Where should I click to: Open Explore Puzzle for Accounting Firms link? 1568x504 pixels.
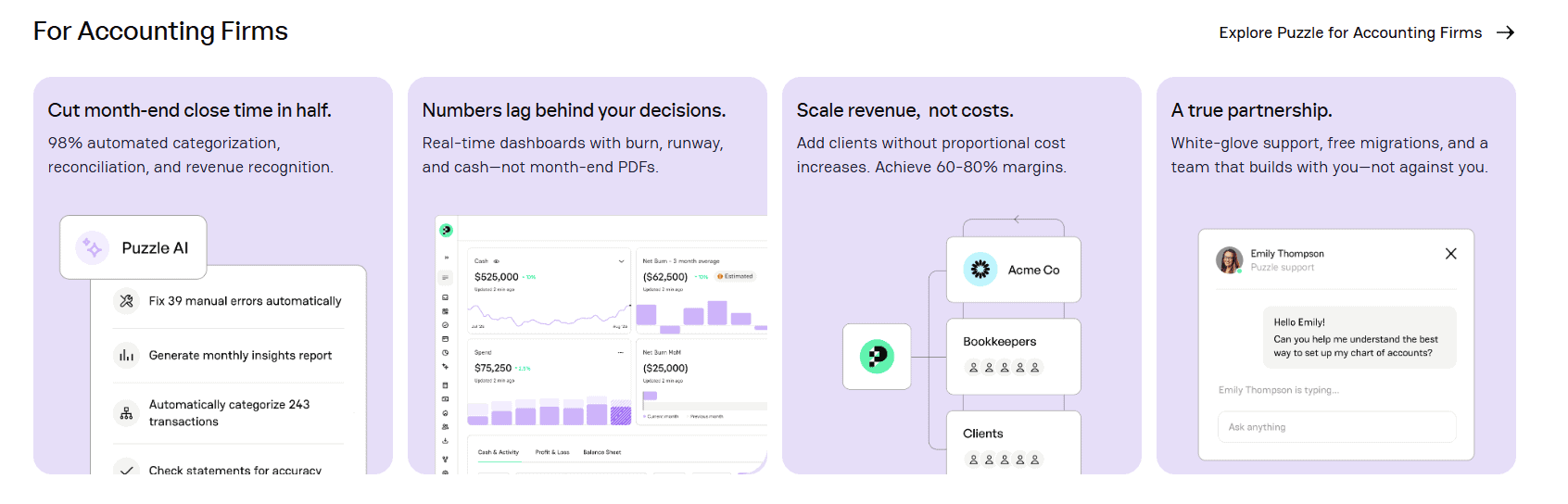click(1350, 32)
